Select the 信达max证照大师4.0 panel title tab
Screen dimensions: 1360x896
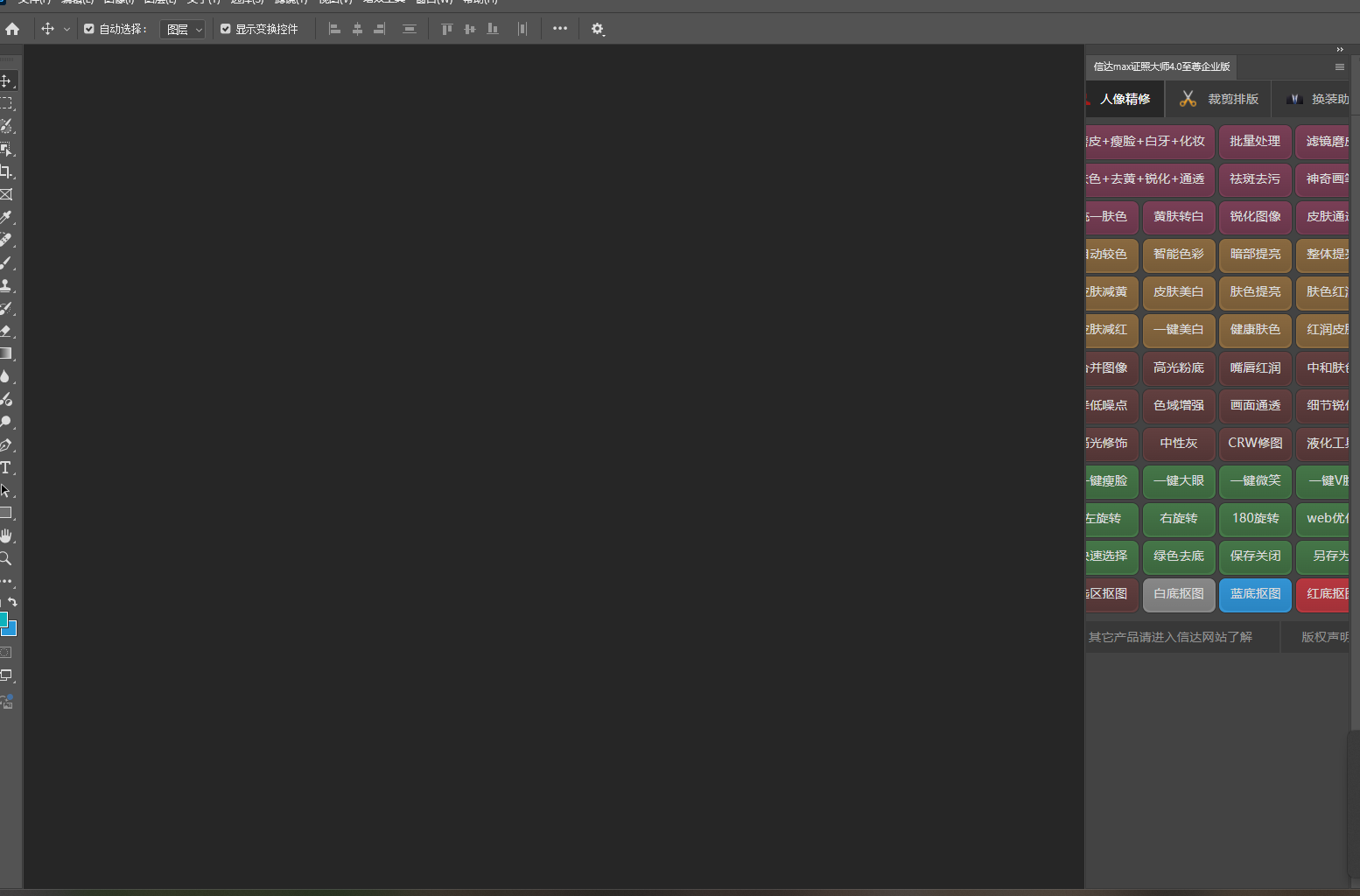(x=1161, y=66)
